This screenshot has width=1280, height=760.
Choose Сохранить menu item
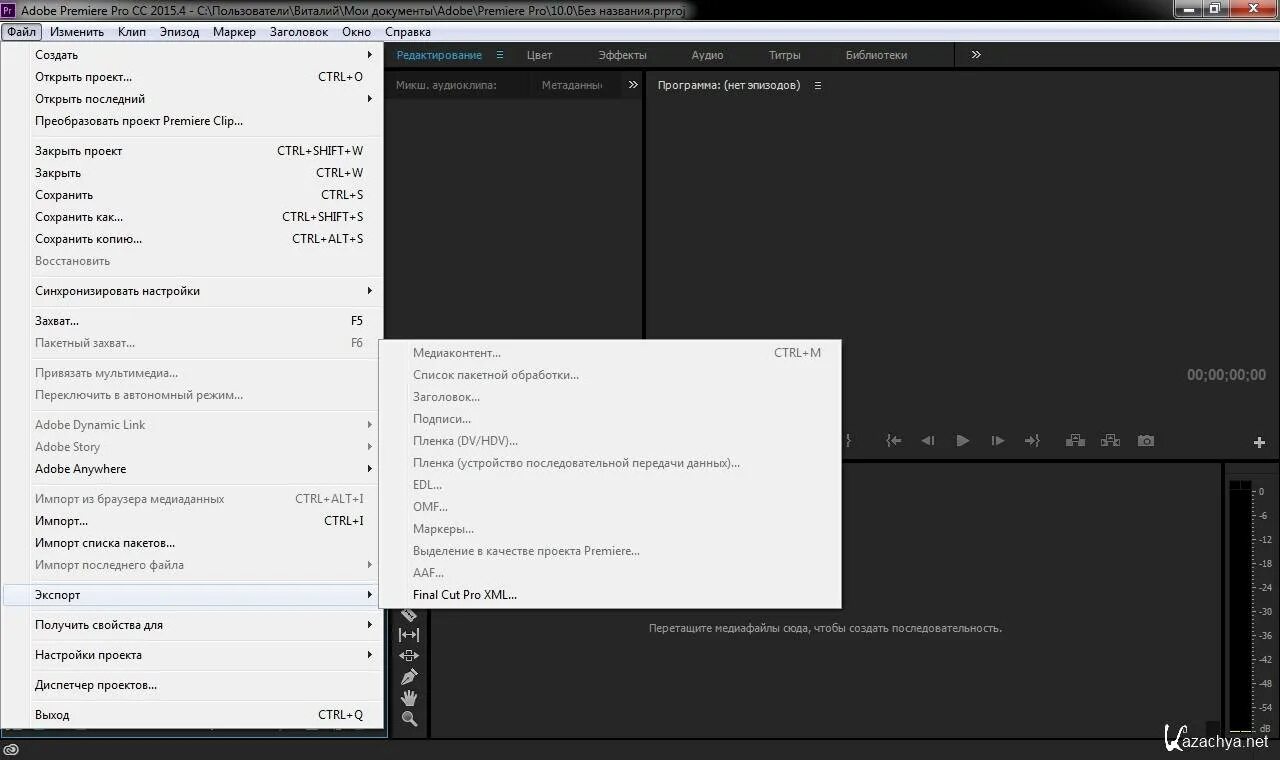click(192, 195)
